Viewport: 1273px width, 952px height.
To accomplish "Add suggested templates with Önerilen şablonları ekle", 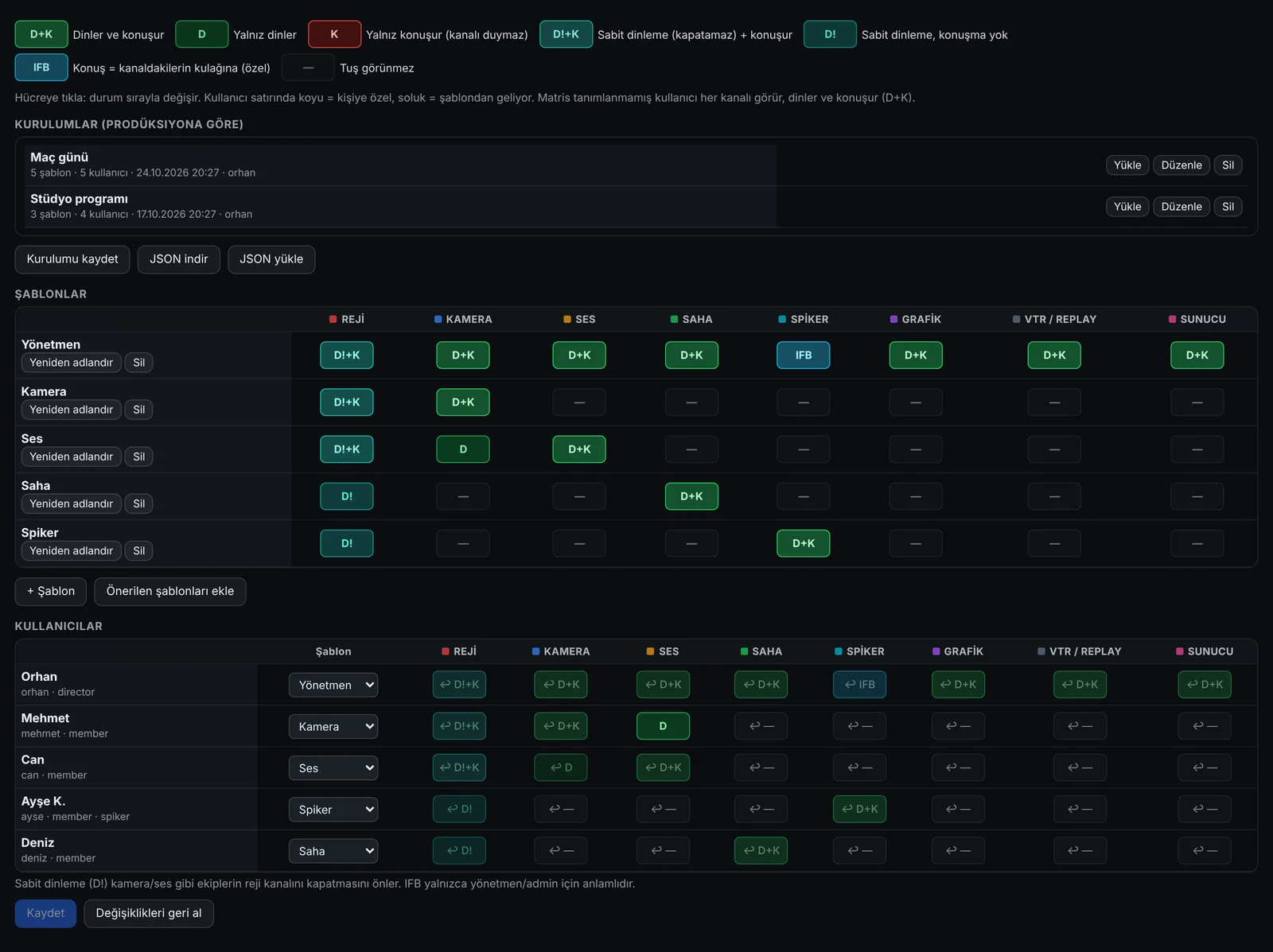I will click(169, 591).
